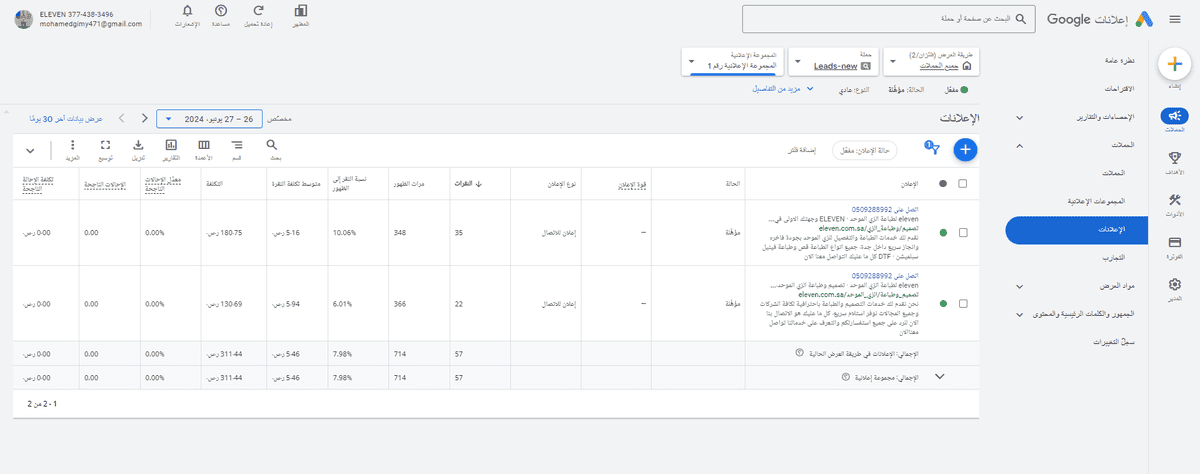The width and height of the screenshot is (1200, 474).
Task: Expand the ad group total row chevron
Action: pos(939,377)
